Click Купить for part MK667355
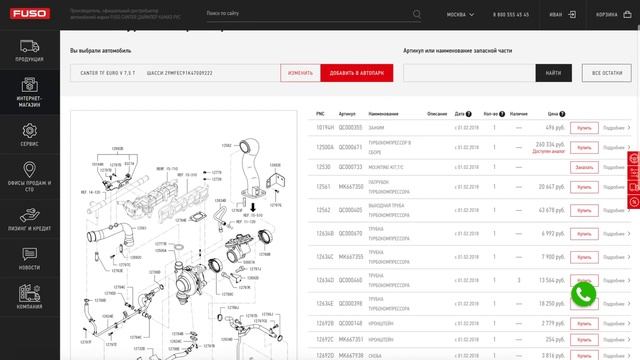This screenshot has width=640, height=360. pos(584,257)
